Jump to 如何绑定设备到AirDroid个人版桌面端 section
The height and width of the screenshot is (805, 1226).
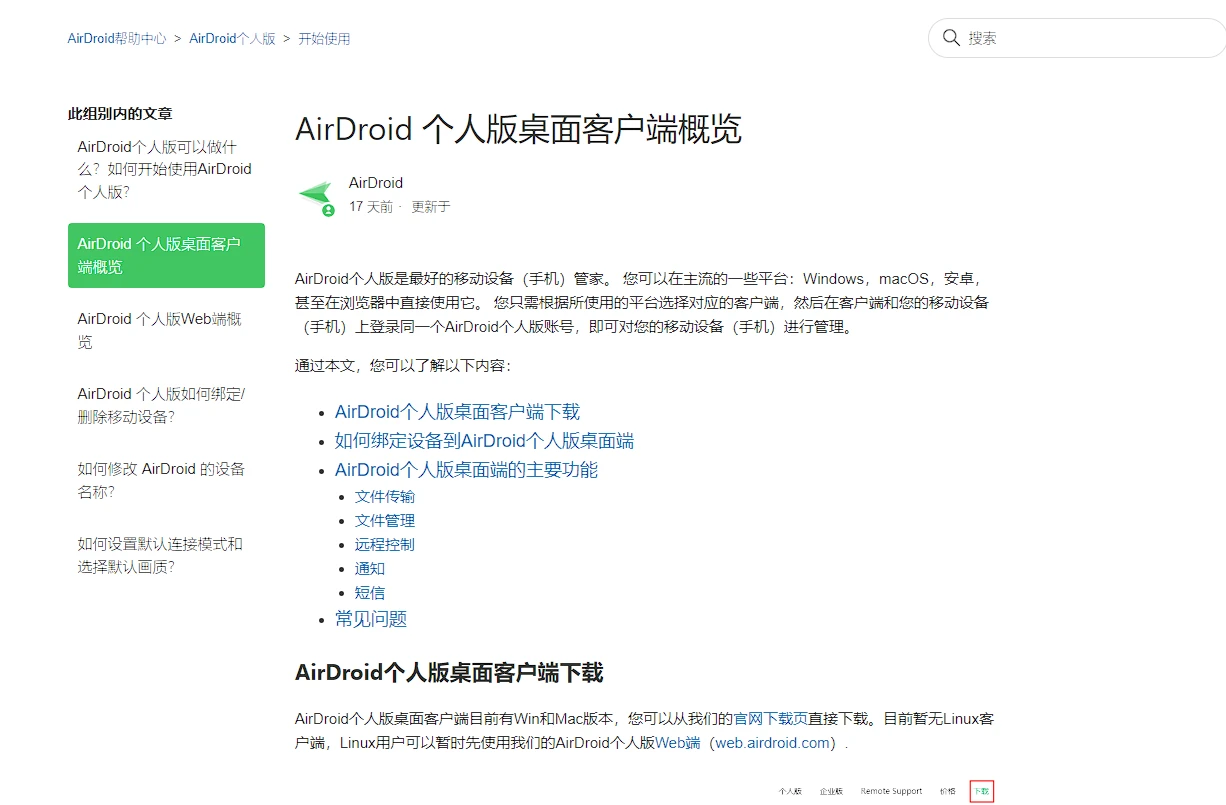click(484, 441)
